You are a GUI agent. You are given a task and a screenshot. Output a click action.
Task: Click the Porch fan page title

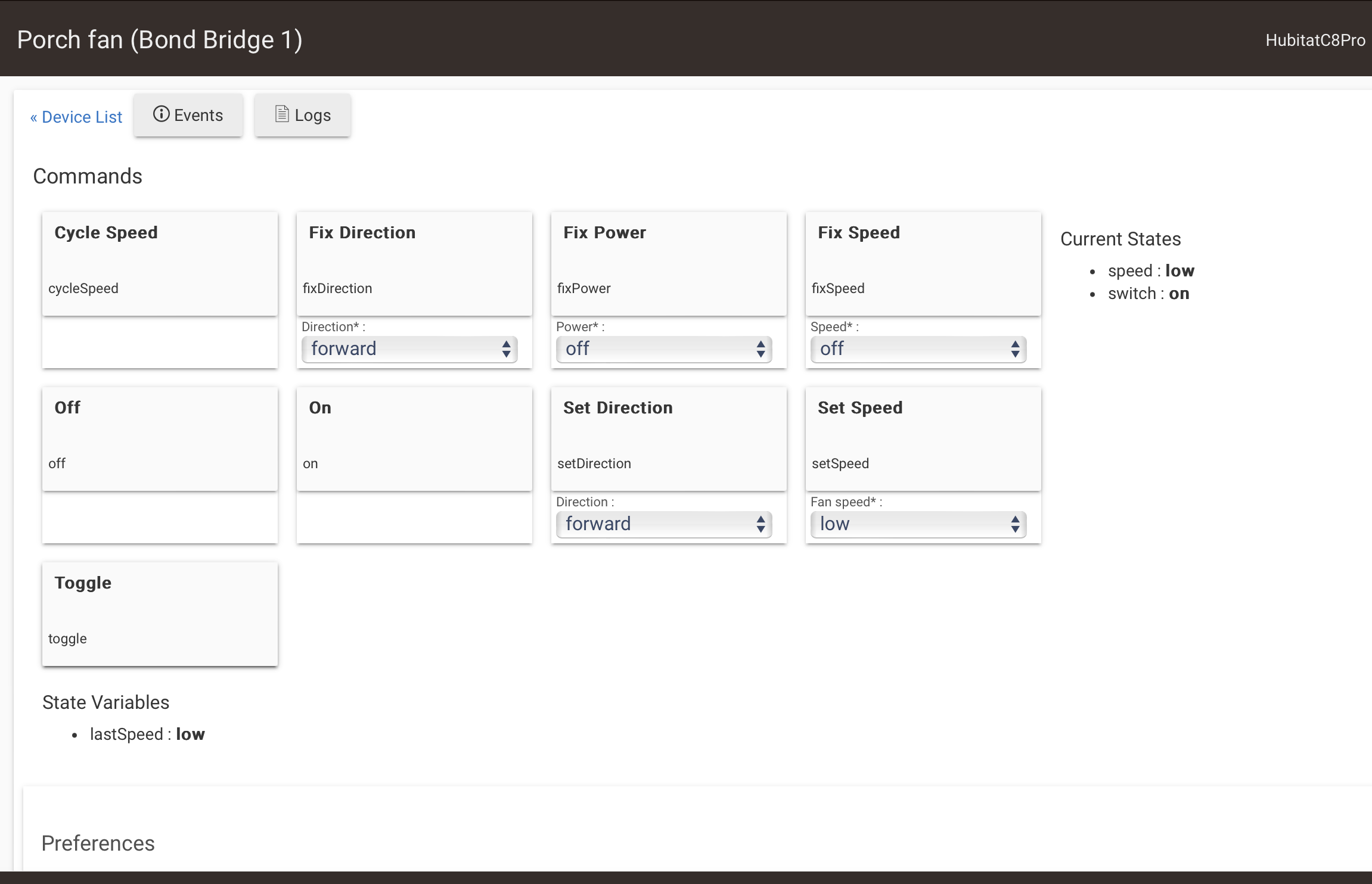(x=160, y=40)
